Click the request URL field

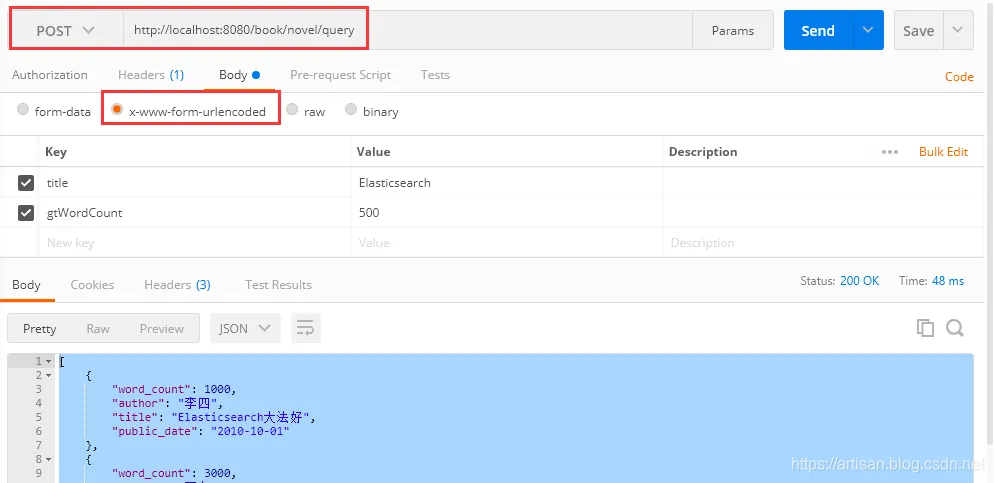pyautogui.click(x=407, y=30)
